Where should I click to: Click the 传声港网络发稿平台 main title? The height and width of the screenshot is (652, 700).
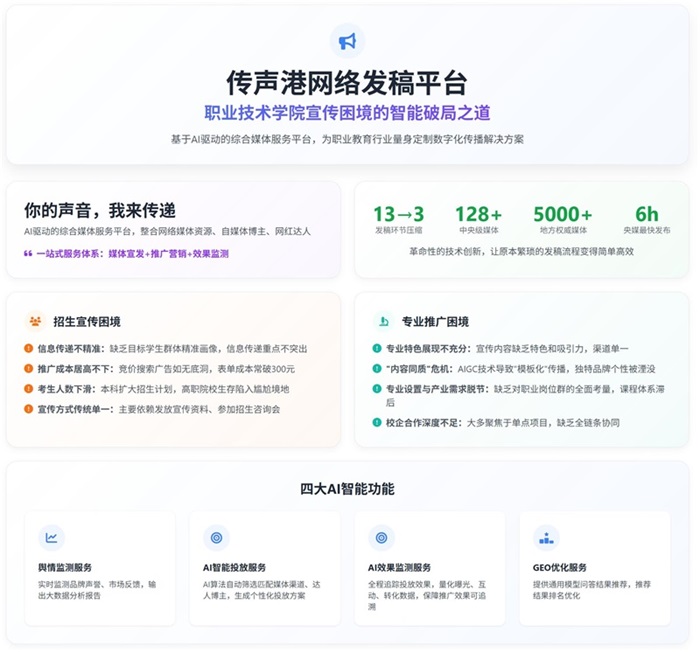[347, 82]
